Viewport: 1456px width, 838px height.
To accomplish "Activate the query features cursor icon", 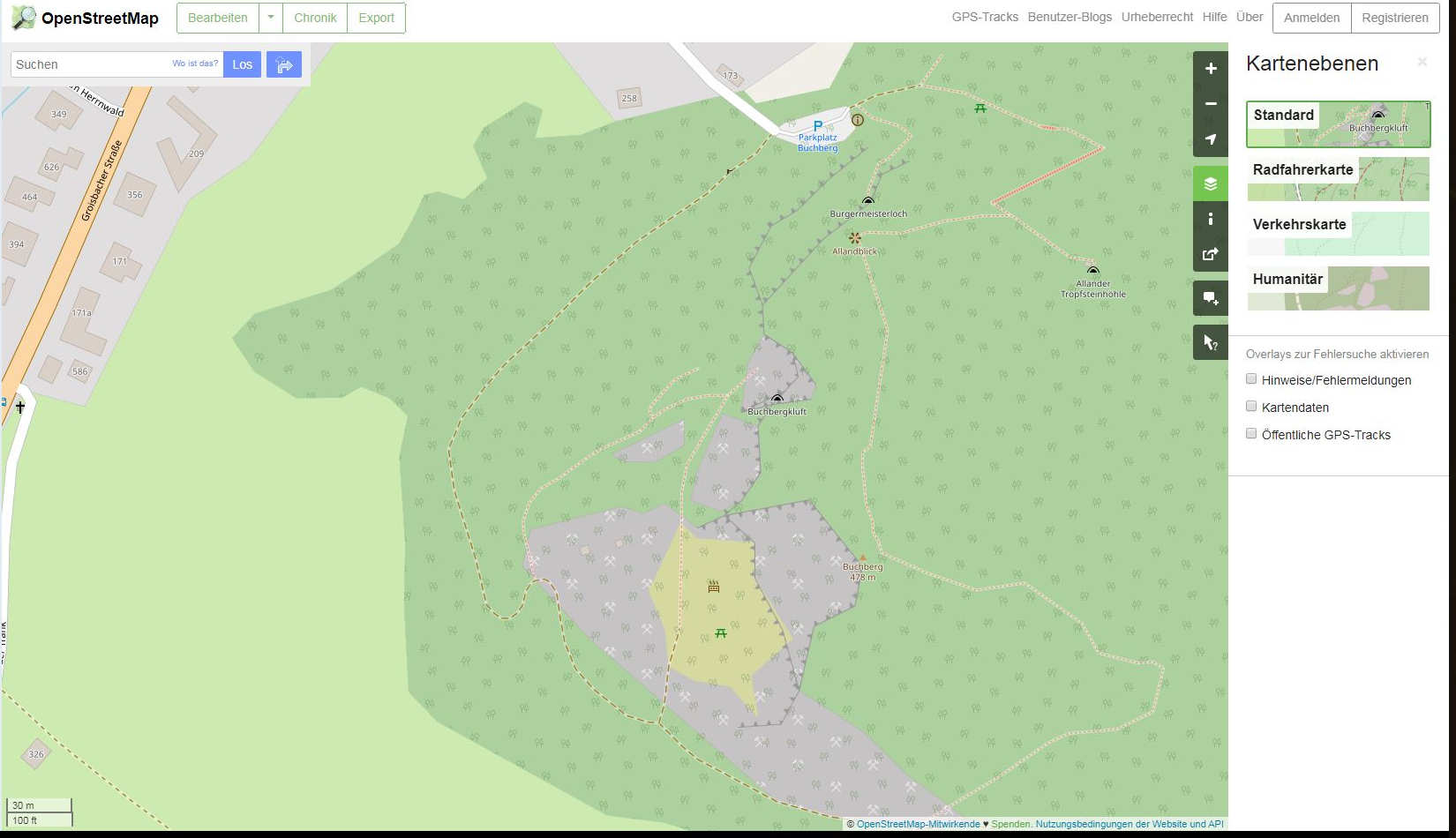I will [1211, 342].
